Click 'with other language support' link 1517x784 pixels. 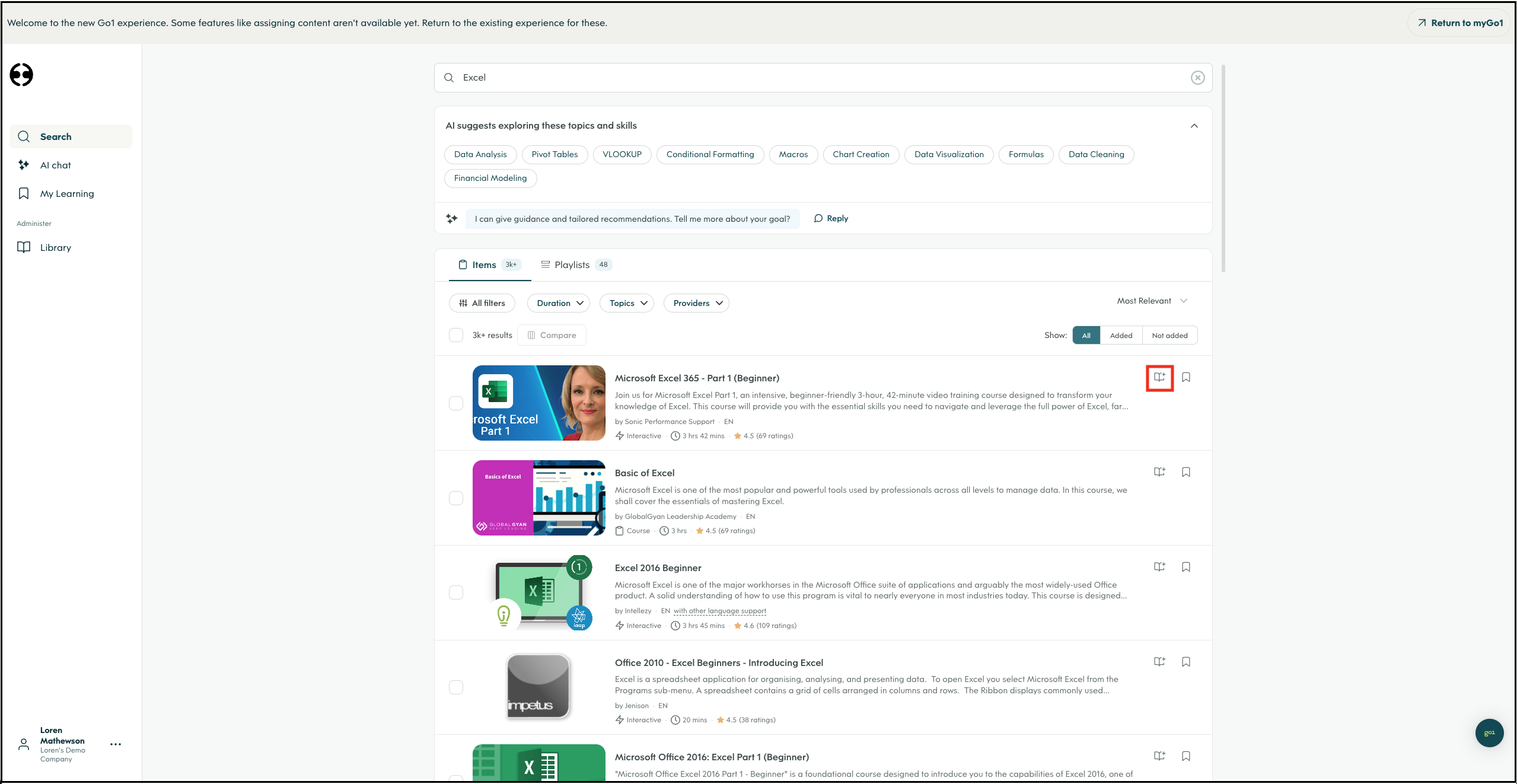[719, 611]
